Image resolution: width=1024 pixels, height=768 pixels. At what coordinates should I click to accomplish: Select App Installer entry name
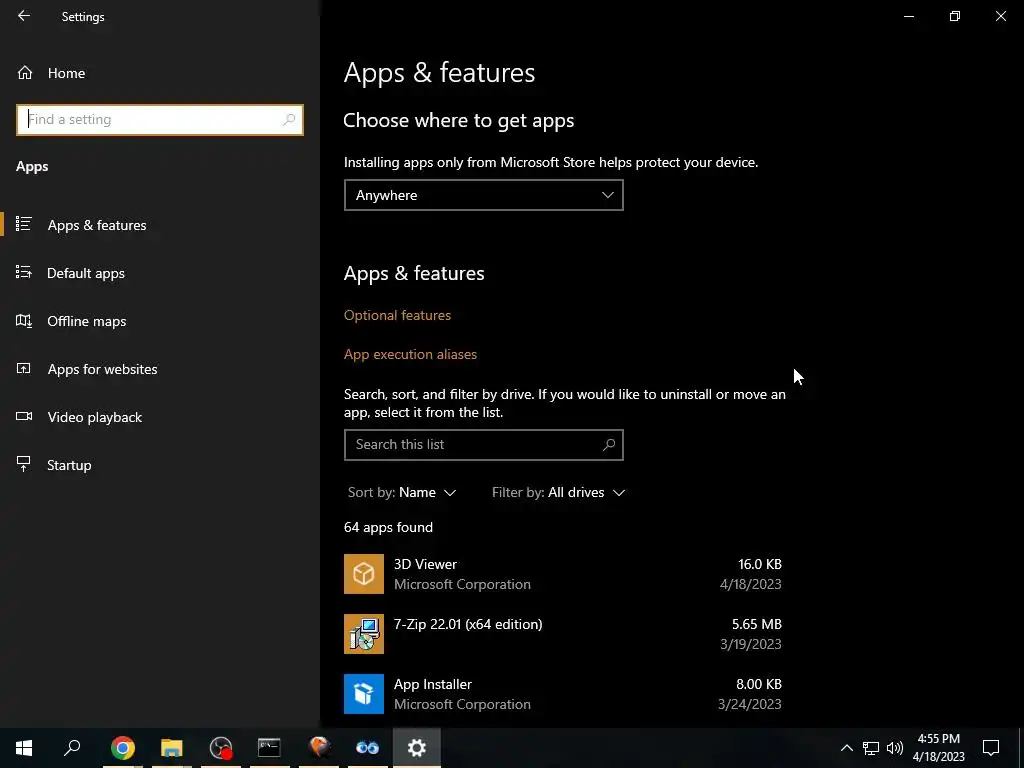[432, 684]
